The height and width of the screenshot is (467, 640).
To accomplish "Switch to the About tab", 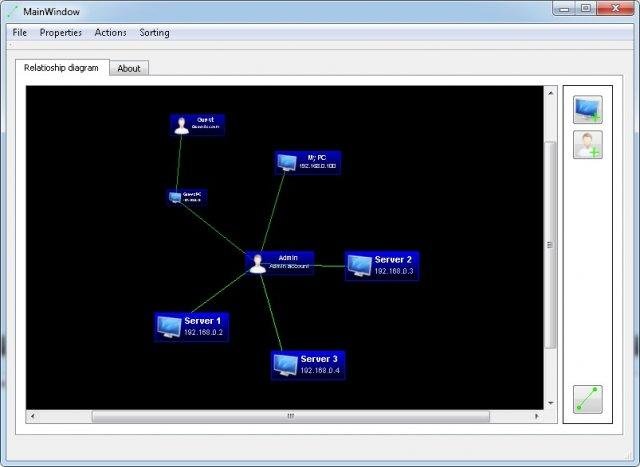I will tap(129, 68).
